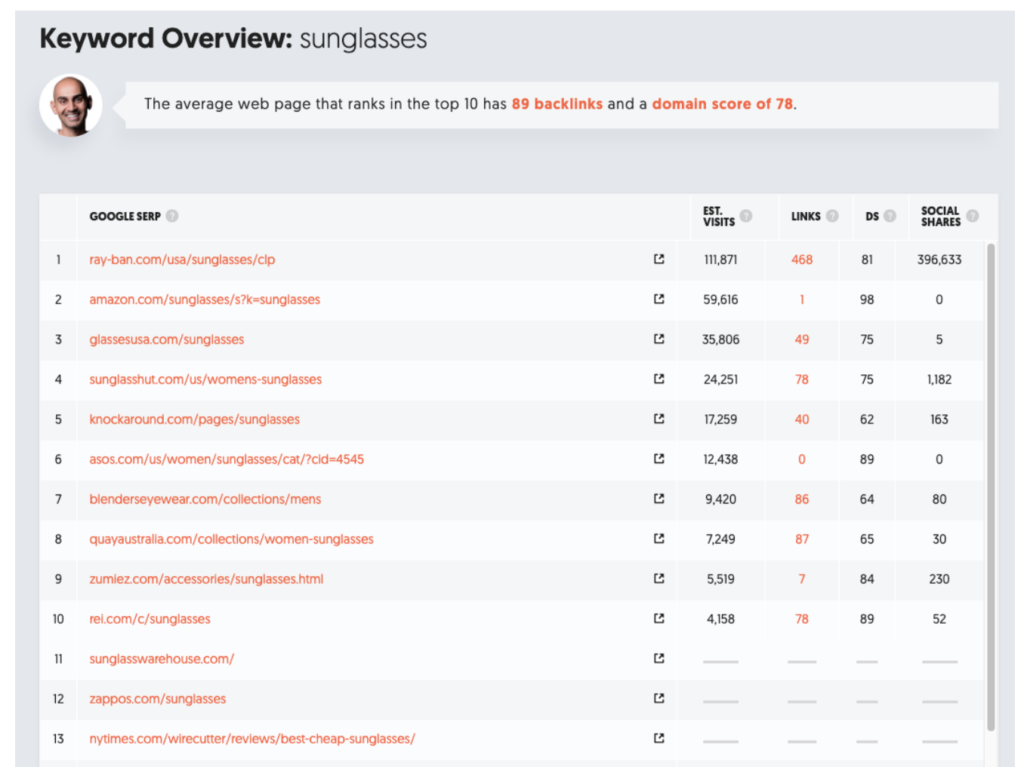The height and width of the screenshot is (767, 1024).
Task: Open ray-ban.com/usa/sunglasses/clp link
Action: 182,259
